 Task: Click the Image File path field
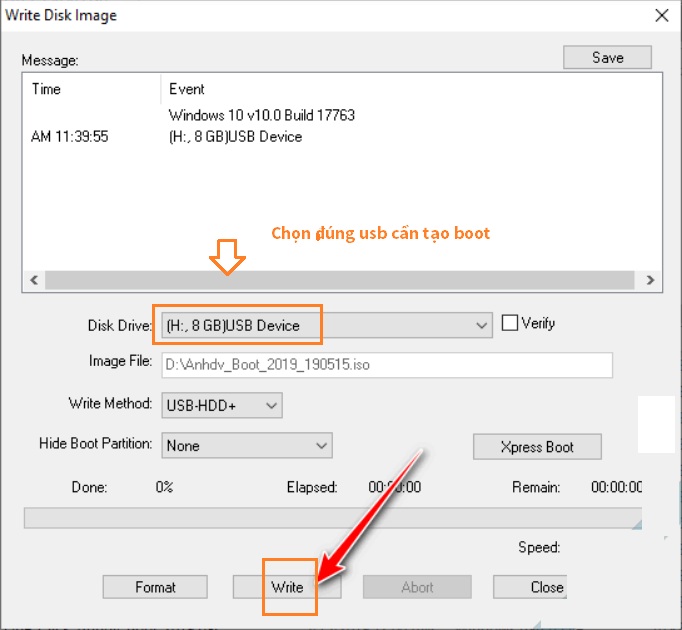pos(387,365)
